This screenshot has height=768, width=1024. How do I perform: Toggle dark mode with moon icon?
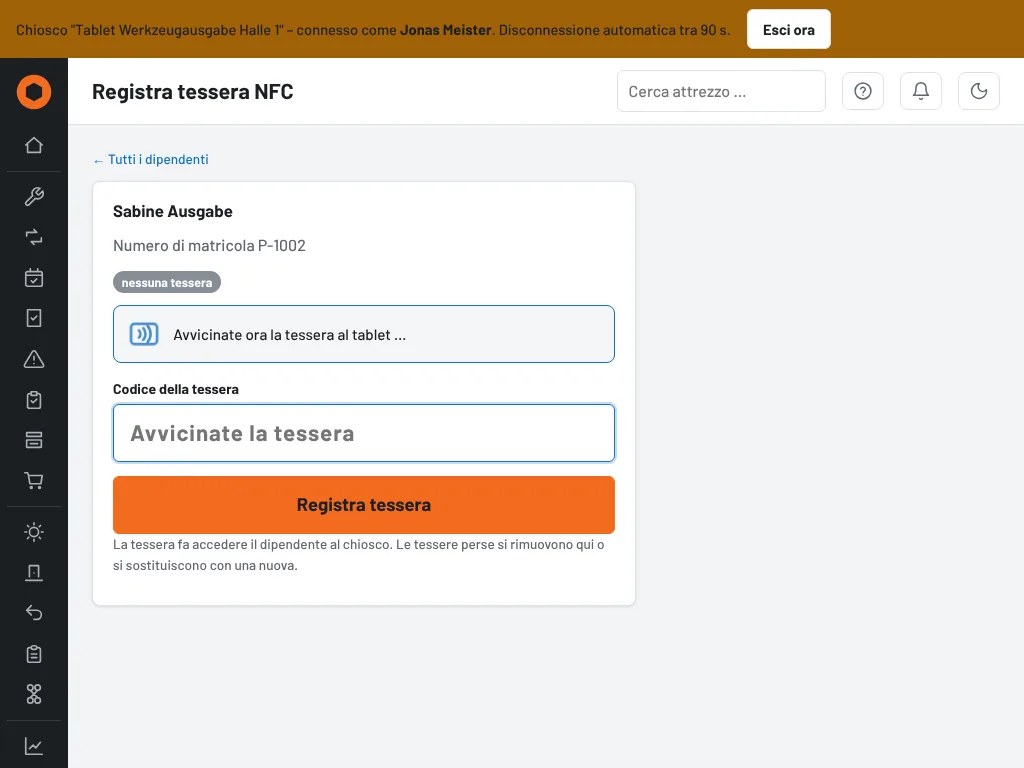click(978, 91)
